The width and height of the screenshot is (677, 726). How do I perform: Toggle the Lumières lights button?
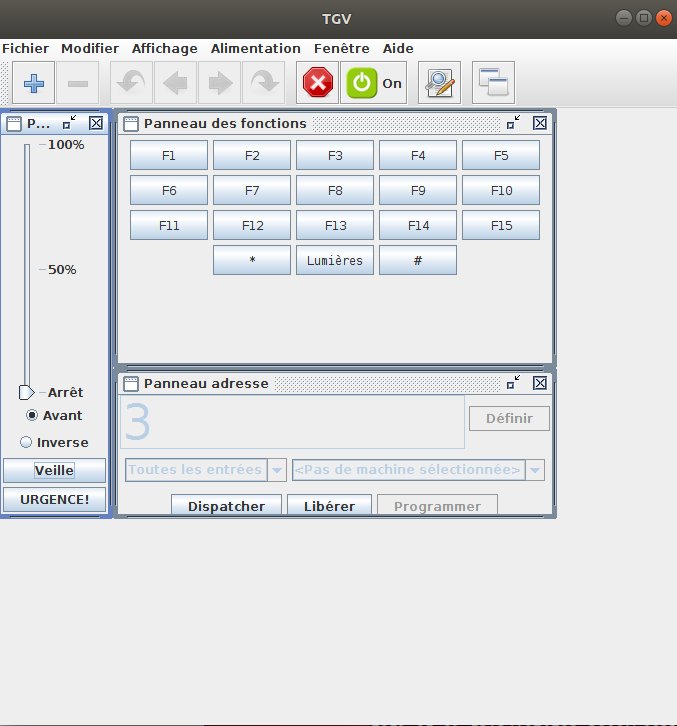click(x=335, y=260)
